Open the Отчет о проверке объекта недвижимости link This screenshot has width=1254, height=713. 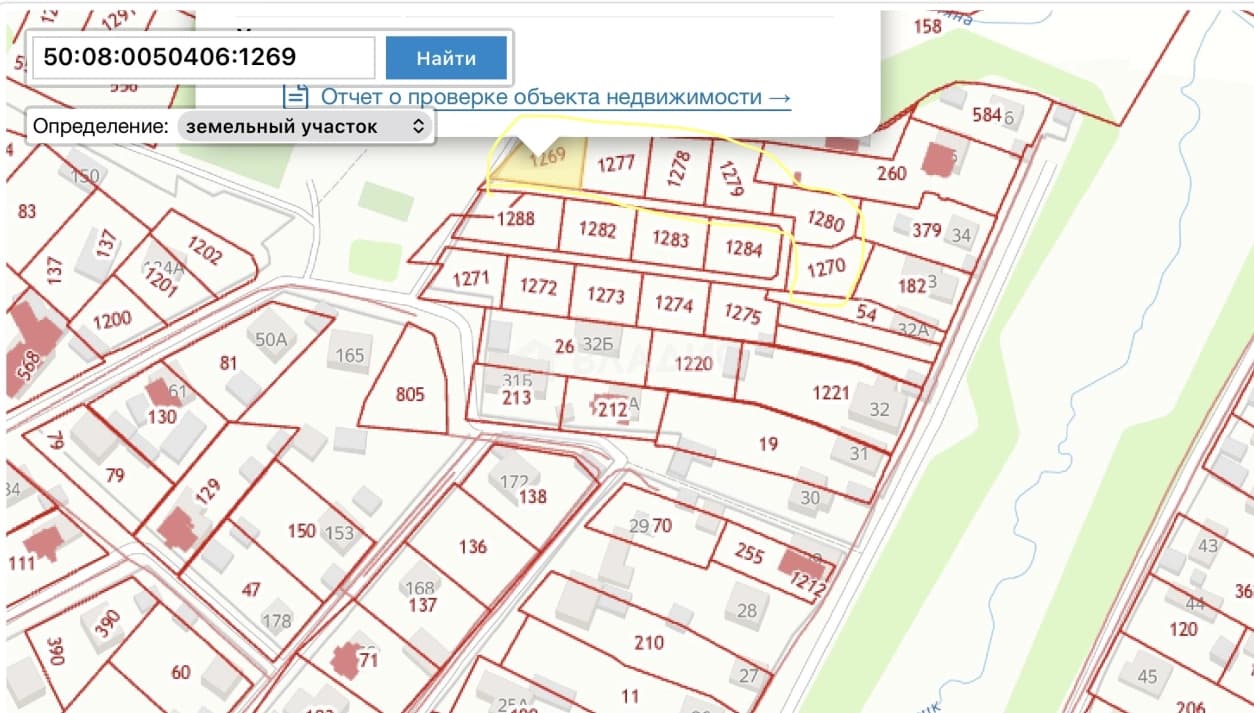[556, 97]
